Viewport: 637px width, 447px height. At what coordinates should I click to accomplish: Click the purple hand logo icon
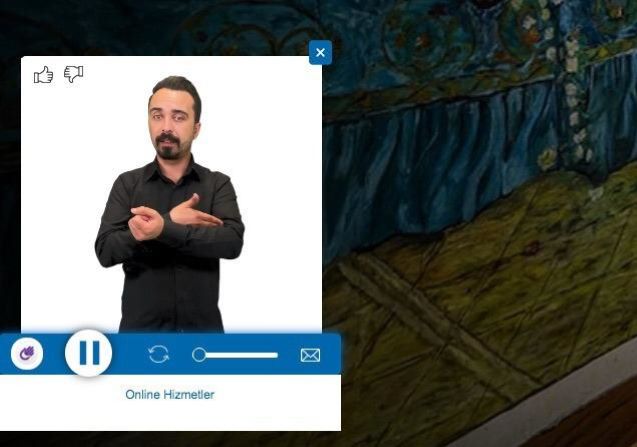click(27, 354)
